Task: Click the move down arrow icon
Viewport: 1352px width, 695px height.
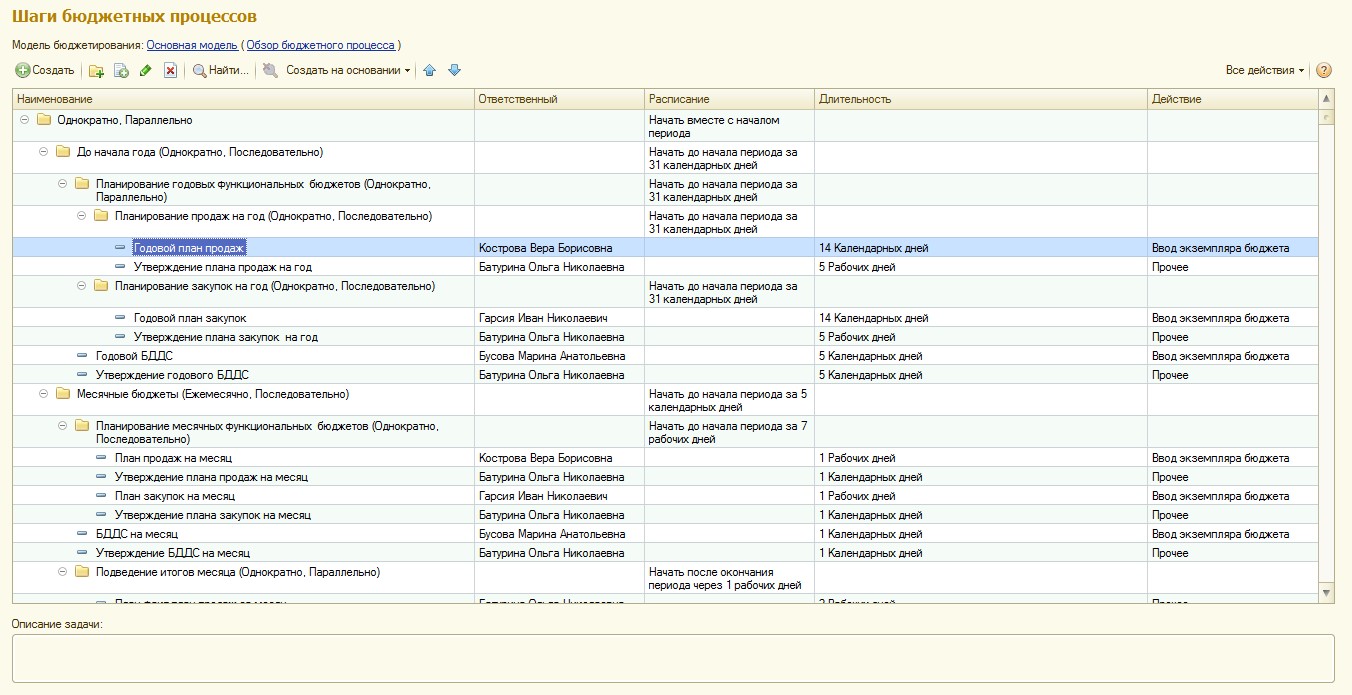Action: point(454,71)
